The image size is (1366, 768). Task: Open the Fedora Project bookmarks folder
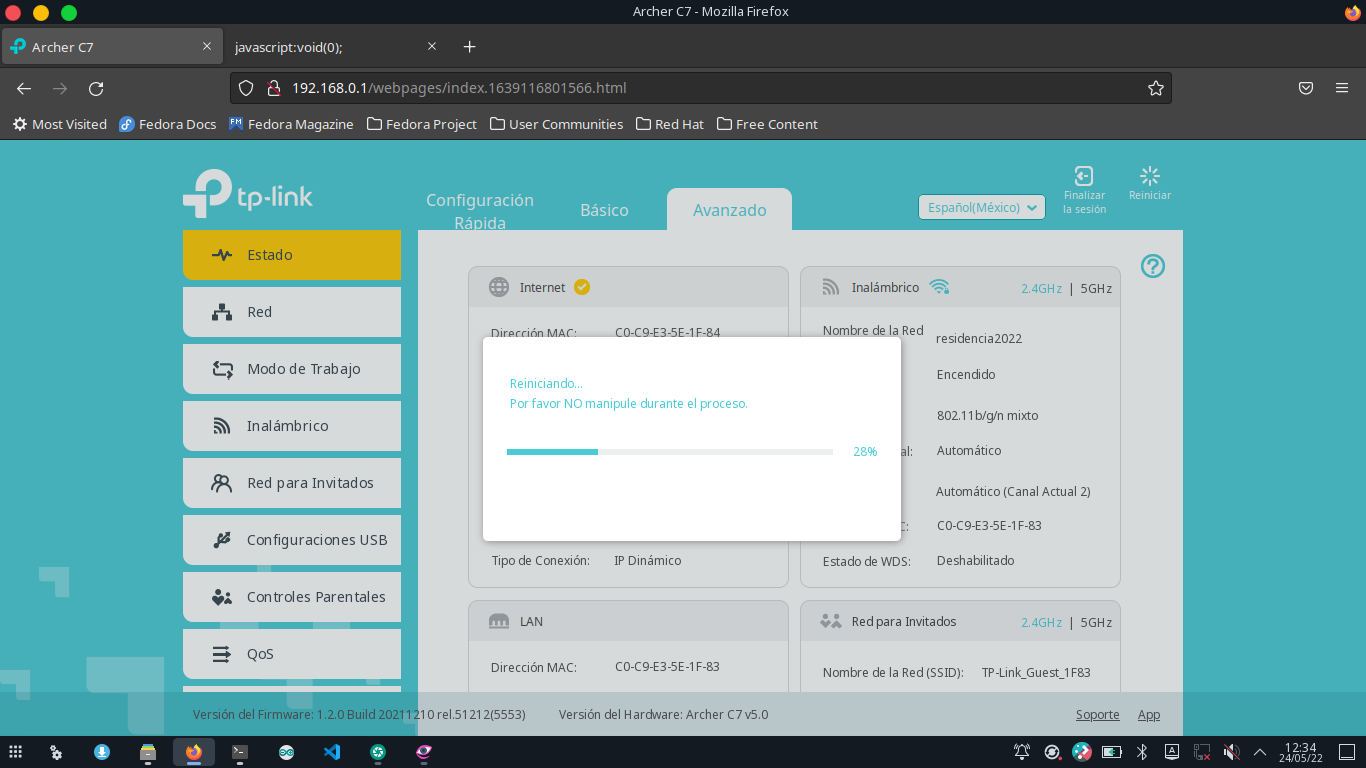point(422,124)
